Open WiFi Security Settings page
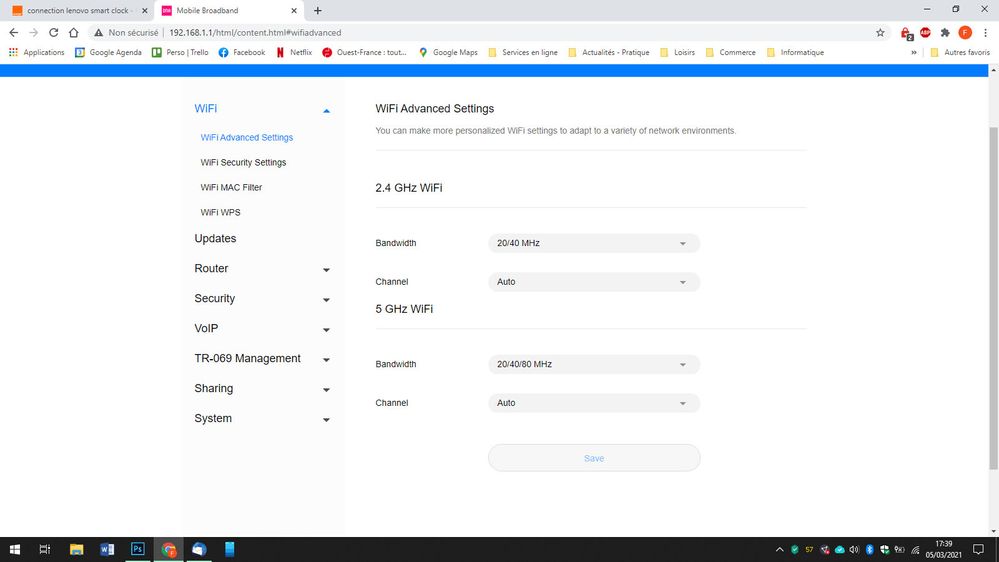999x562 pixels. click(x=243, y=162)
